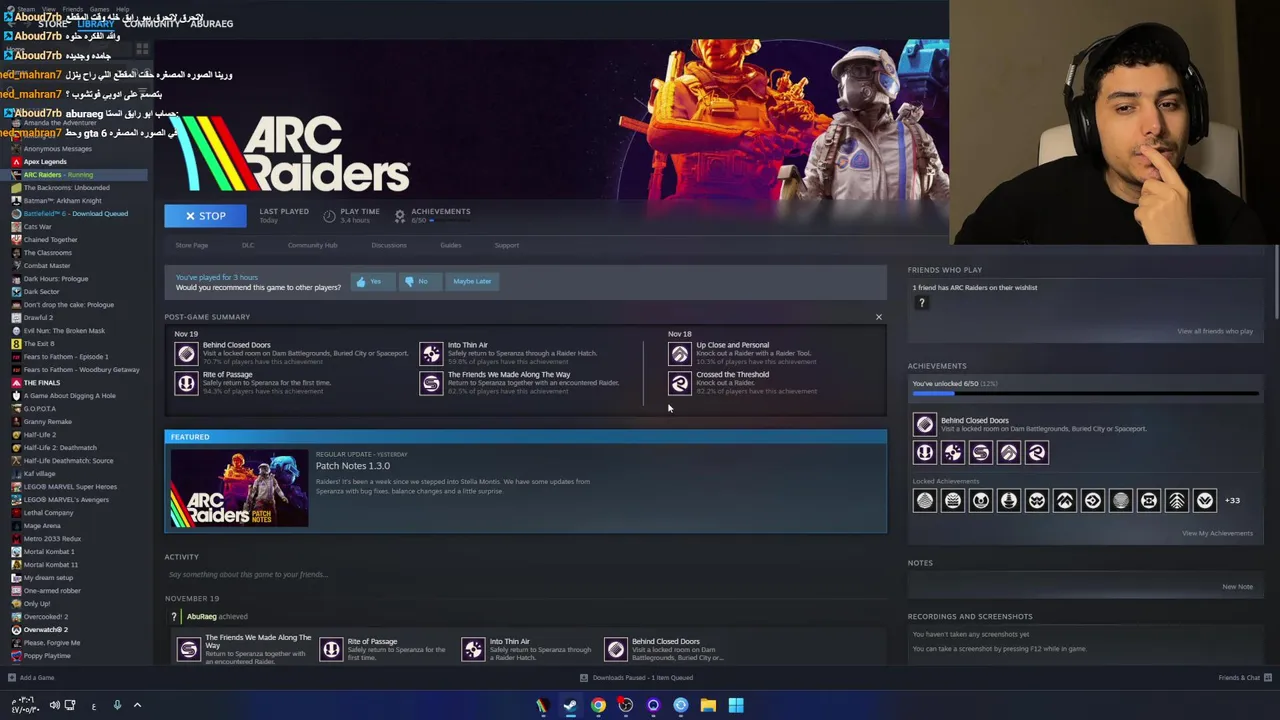Open the Patch Notes 1.3.0 title
Viewport: 1280px width, 720px height.
(353, 466)
